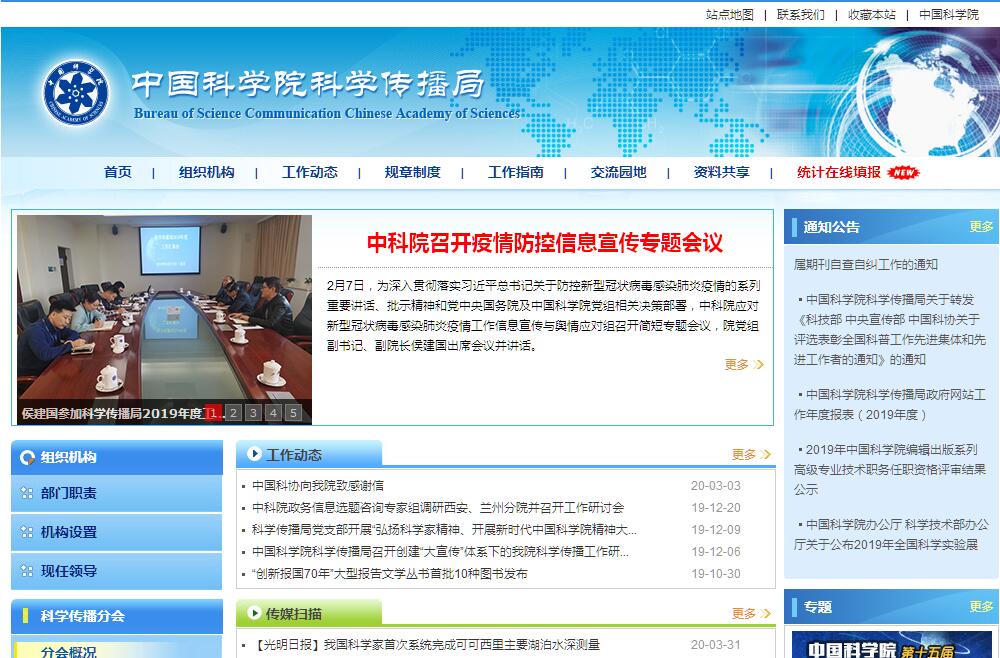The height and width of the screenshot is (658, 1000).
Task: Click the 站点地图 top link
Action: click(730, 15)
